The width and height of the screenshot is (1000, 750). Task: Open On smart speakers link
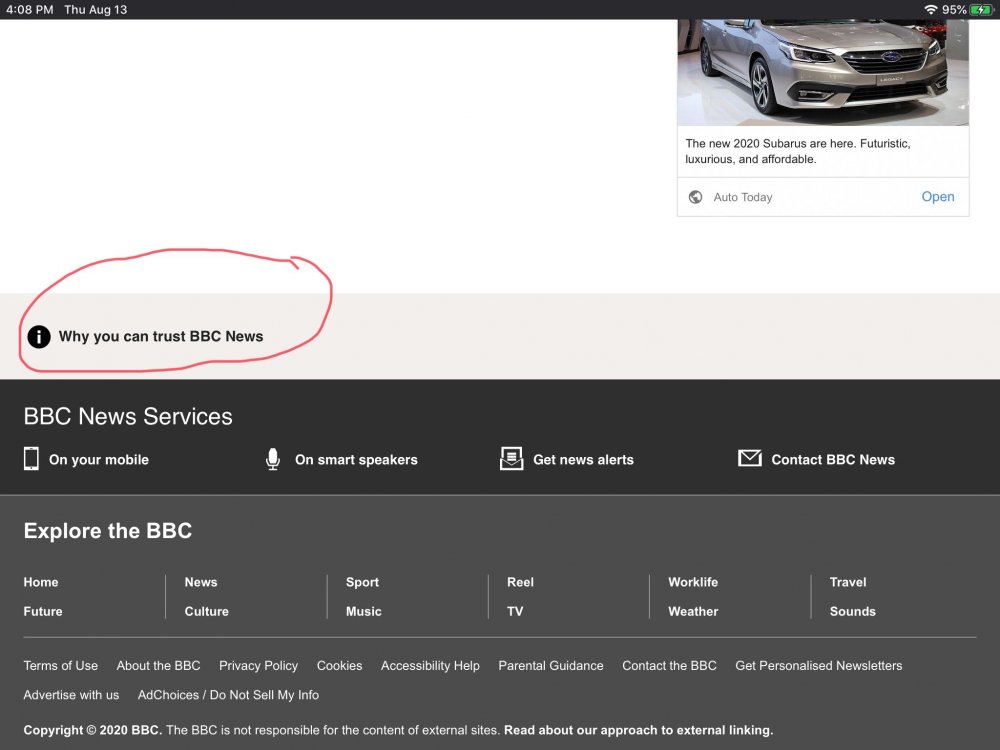356,460
